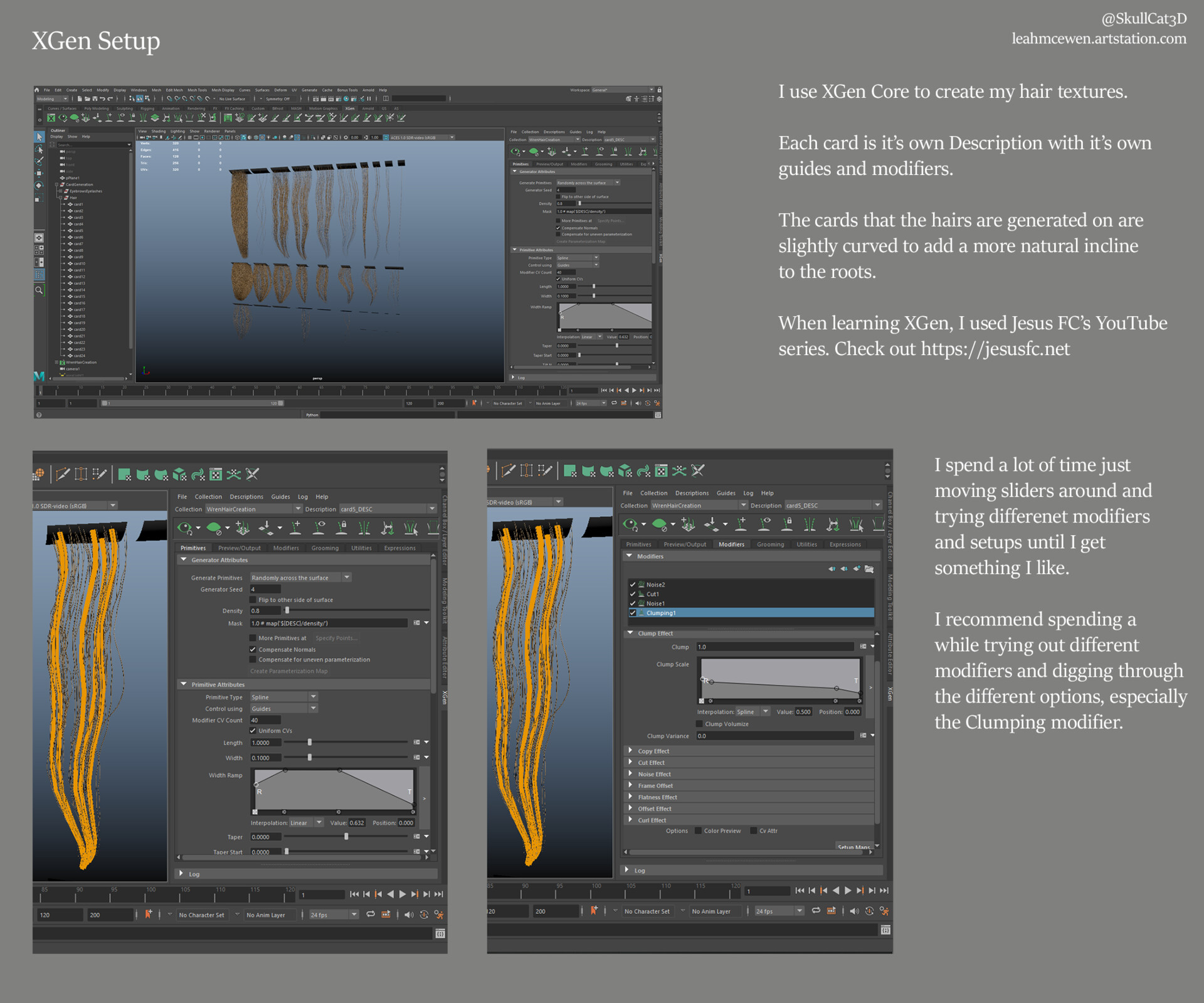Click bookmark icon in bottom-left screenshot range bar
Viewport: 1204px width, 1003px height.
point(148,915)
